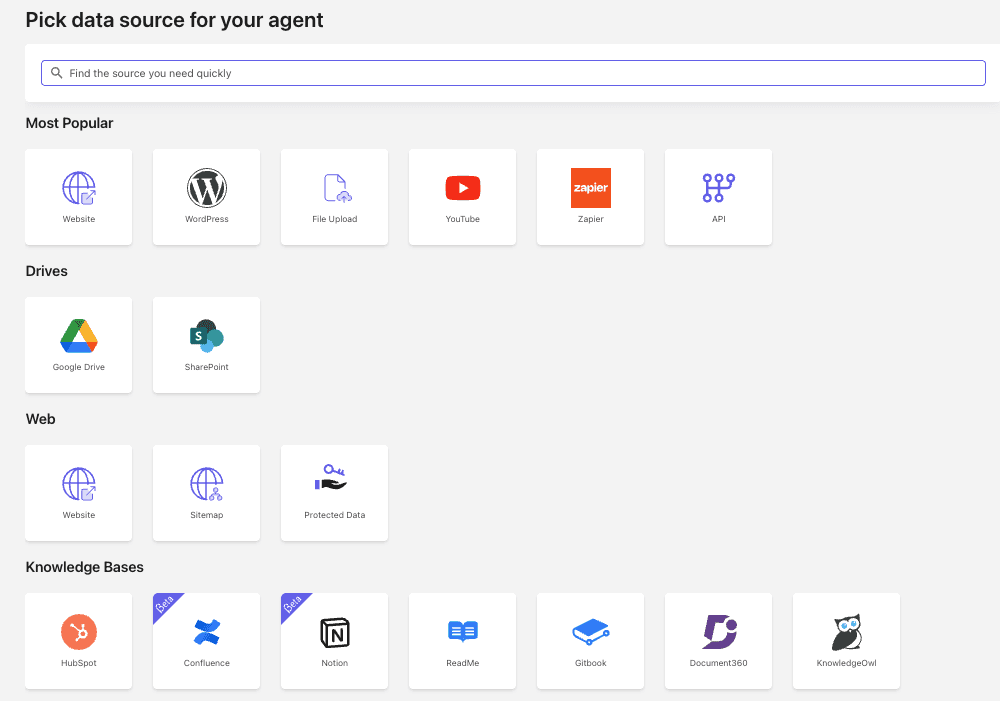Pick the YouTube data source

pyautogui.click(x=462, y=197)
